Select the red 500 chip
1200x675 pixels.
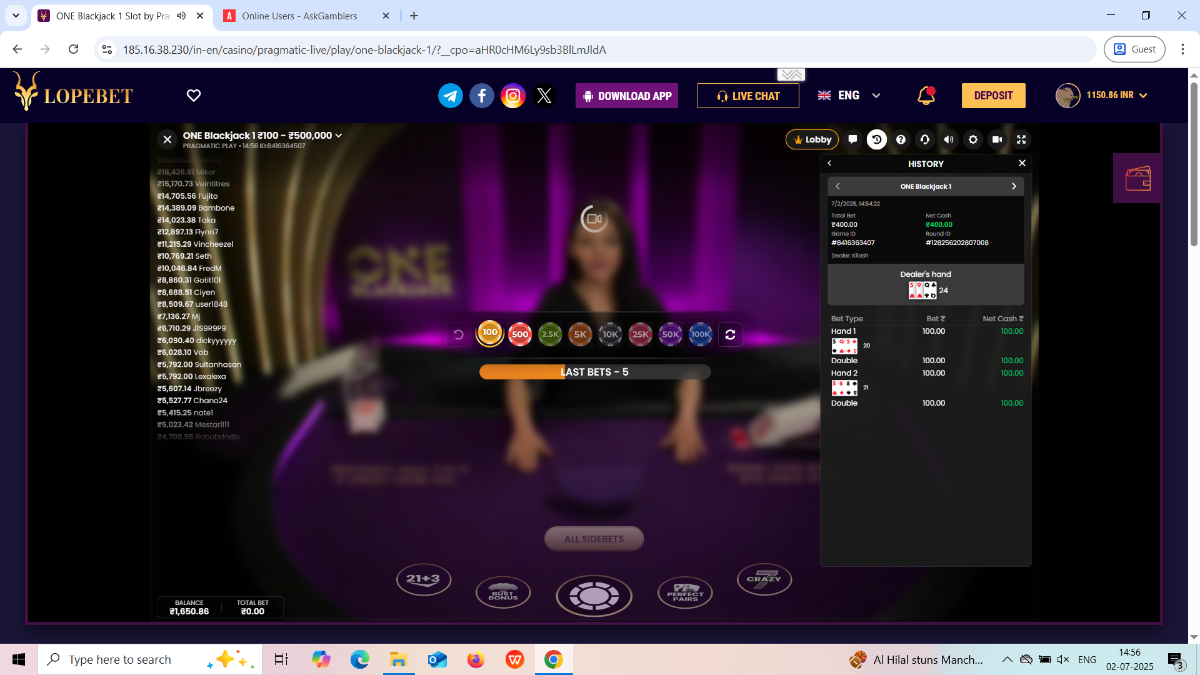click(519, 335)
